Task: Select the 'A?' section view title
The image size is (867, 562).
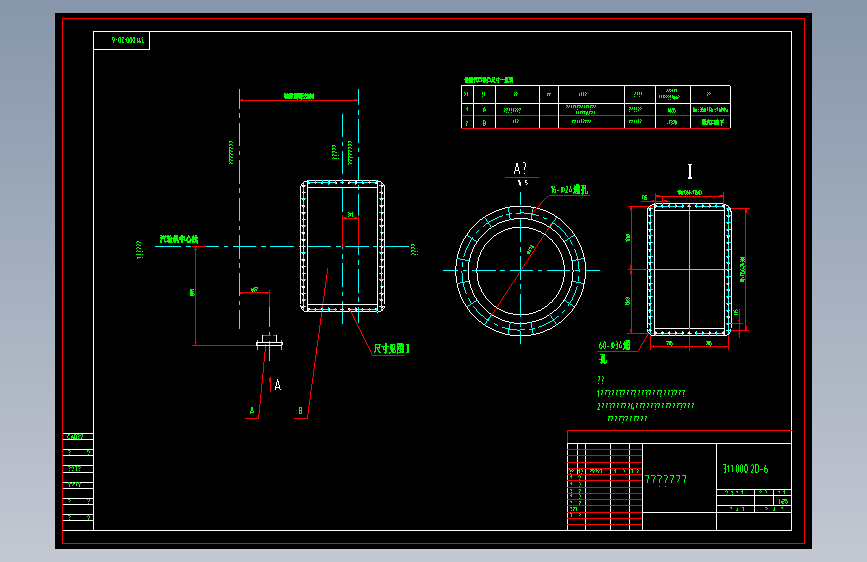Action: tap(520, 168)
